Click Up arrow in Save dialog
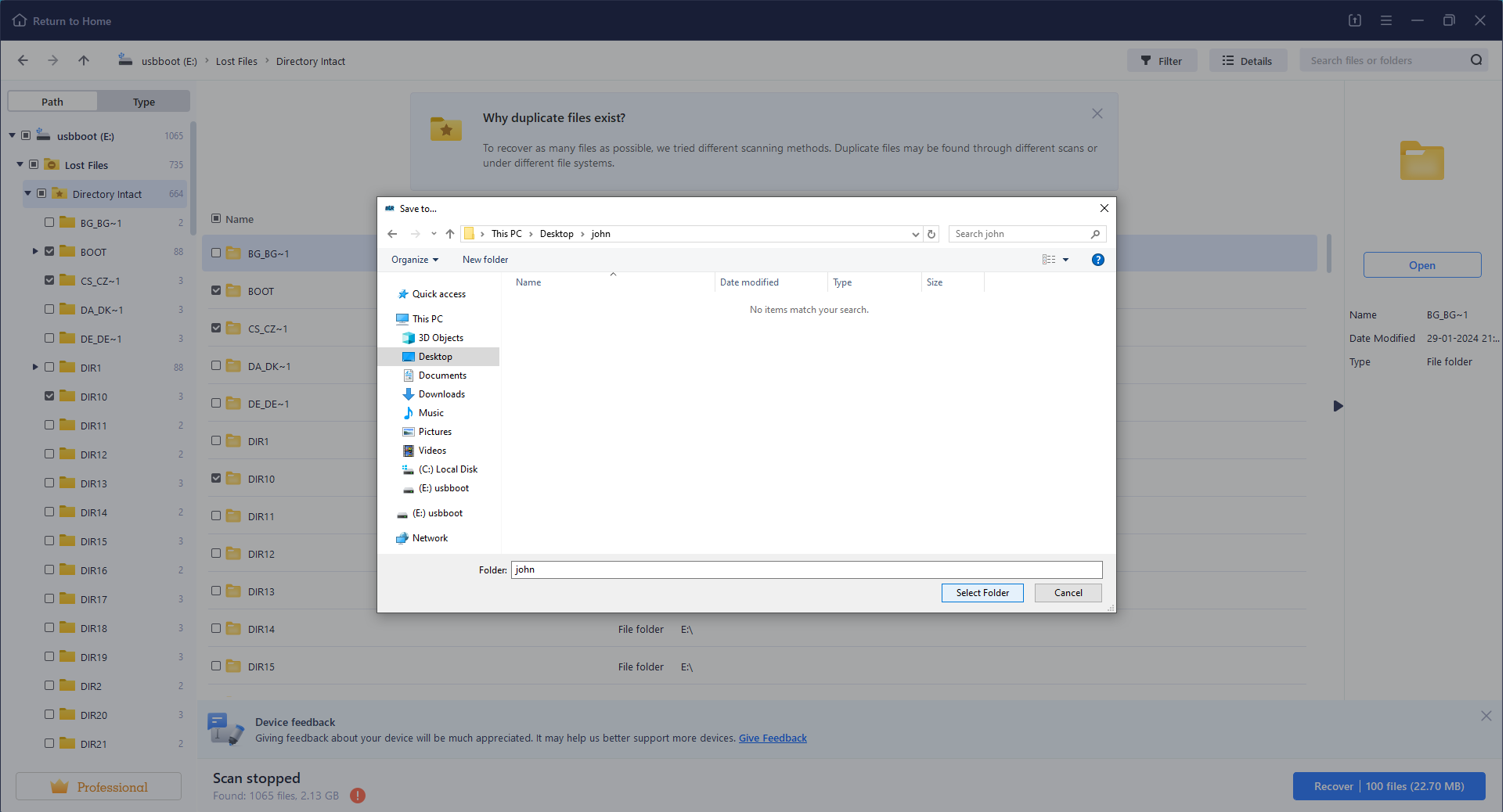This screenshot has width=1506, height=812. [x=450, y=234]
